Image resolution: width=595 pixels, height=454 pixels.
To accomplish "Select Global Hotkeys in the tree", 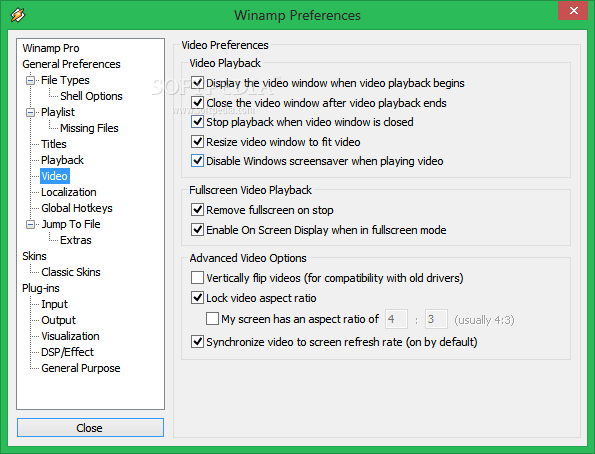I will coord(77,208).
